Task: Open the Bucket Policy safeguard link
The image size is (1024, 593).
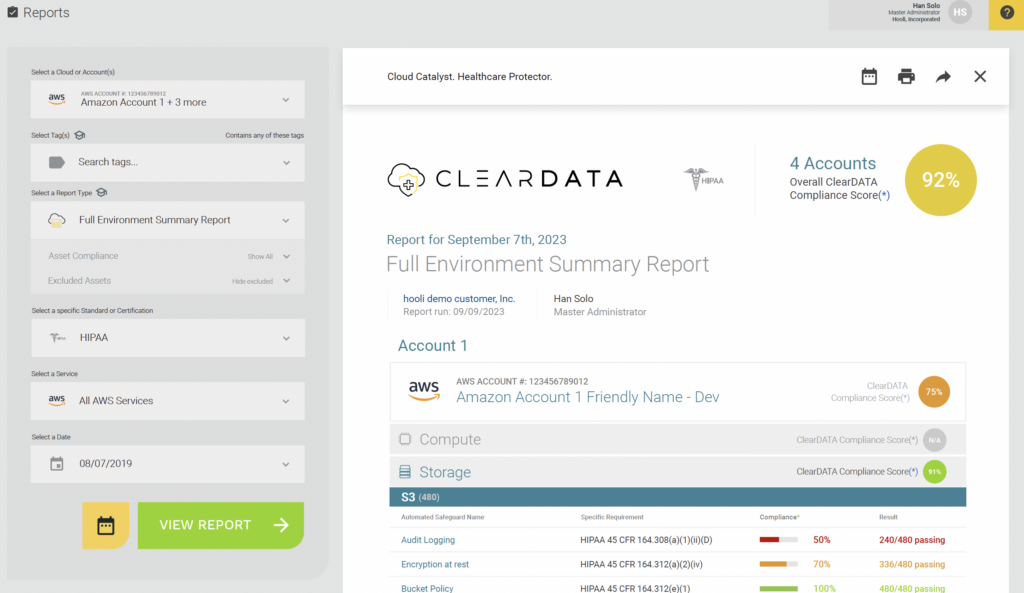Action: click(x=427, y=588)
